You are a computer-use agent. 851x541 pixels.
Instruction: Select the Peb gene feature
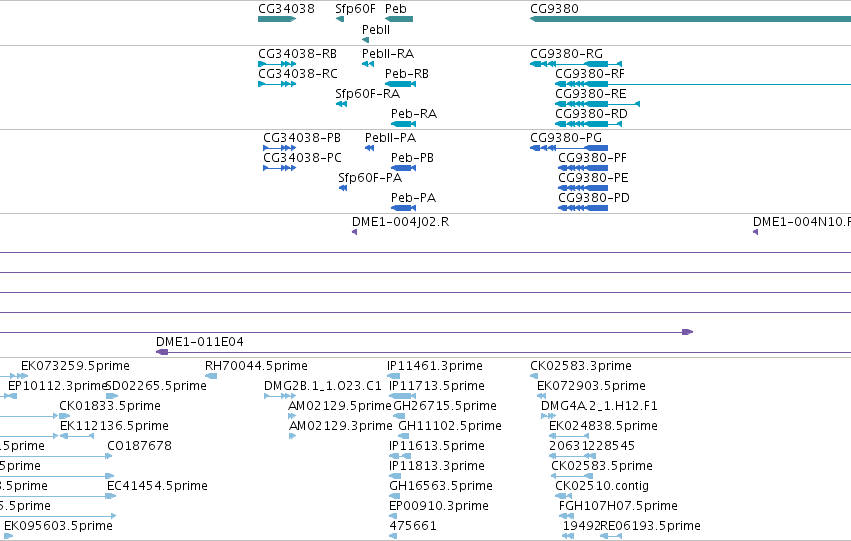[x=399, y=19]
